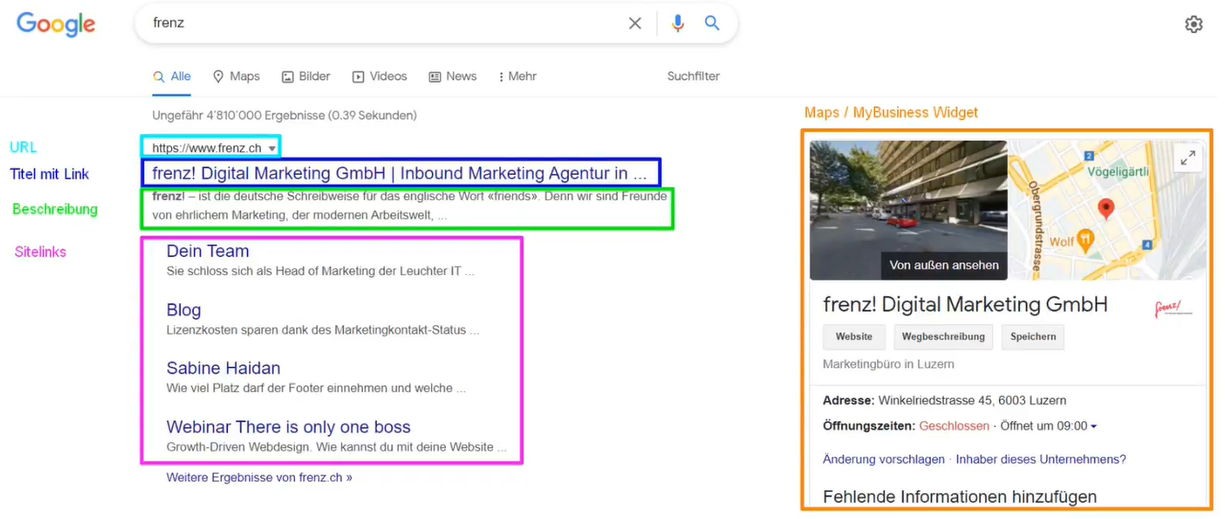
Task: Open the Mehr menu
Action: click(x=517, y=76)
